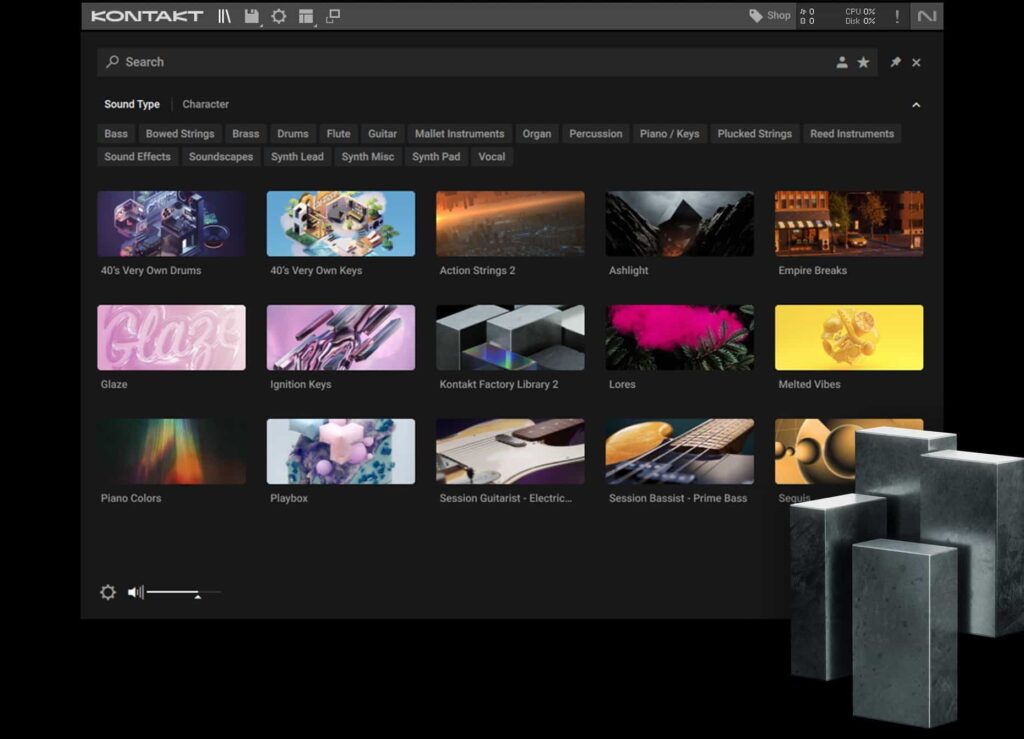
Task: Clear the search with the X button
Action: [917, 62]
